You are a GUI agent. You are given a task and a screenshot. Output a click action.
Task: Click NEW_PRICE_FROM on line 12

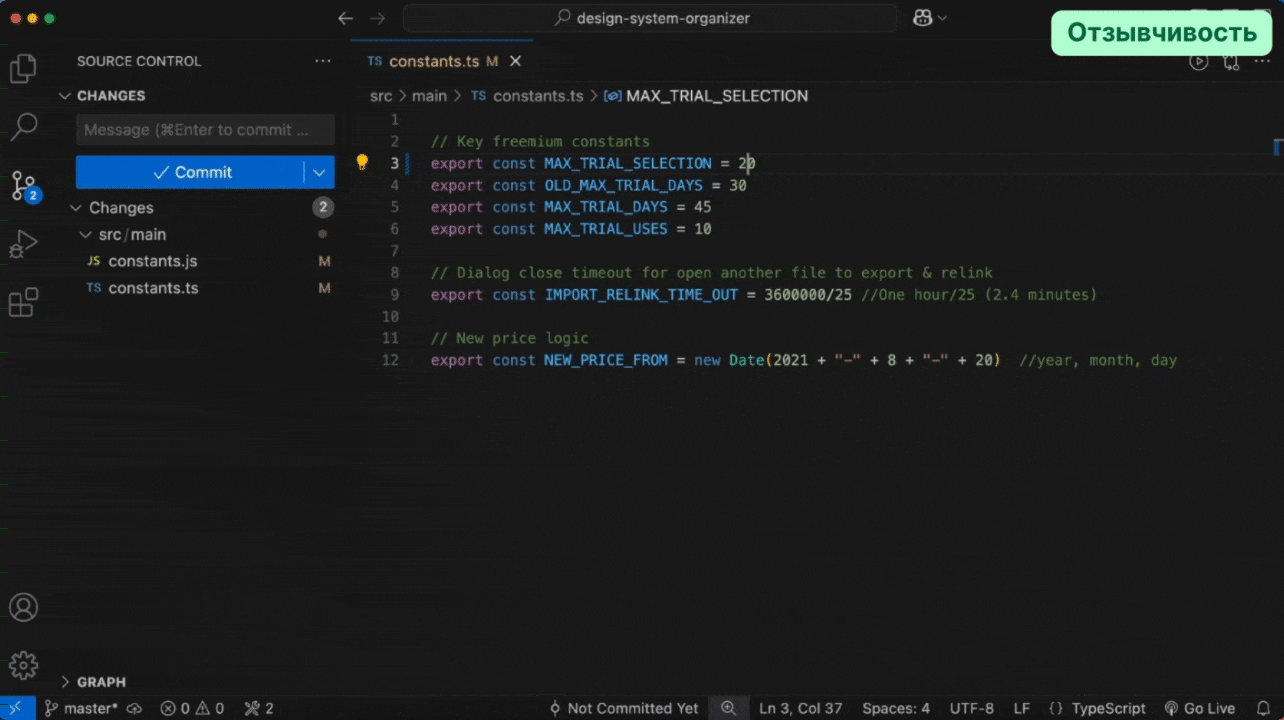click(x=606, y=360)
